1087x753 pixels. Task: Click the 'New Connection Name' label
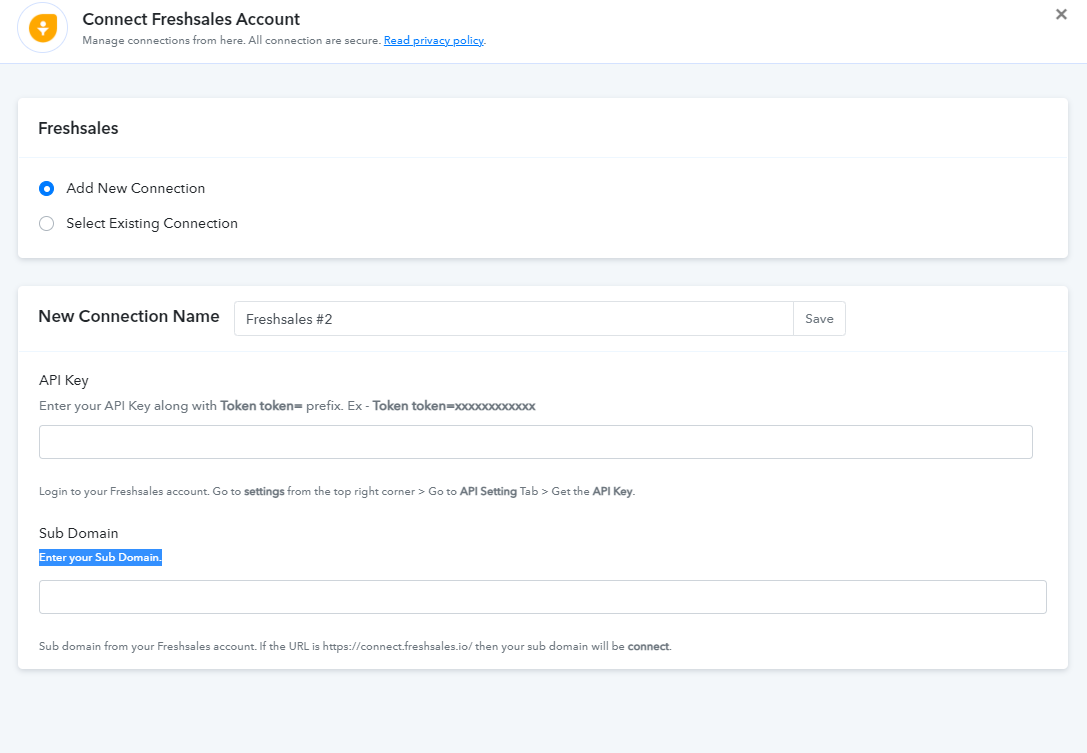click(129, 316)
